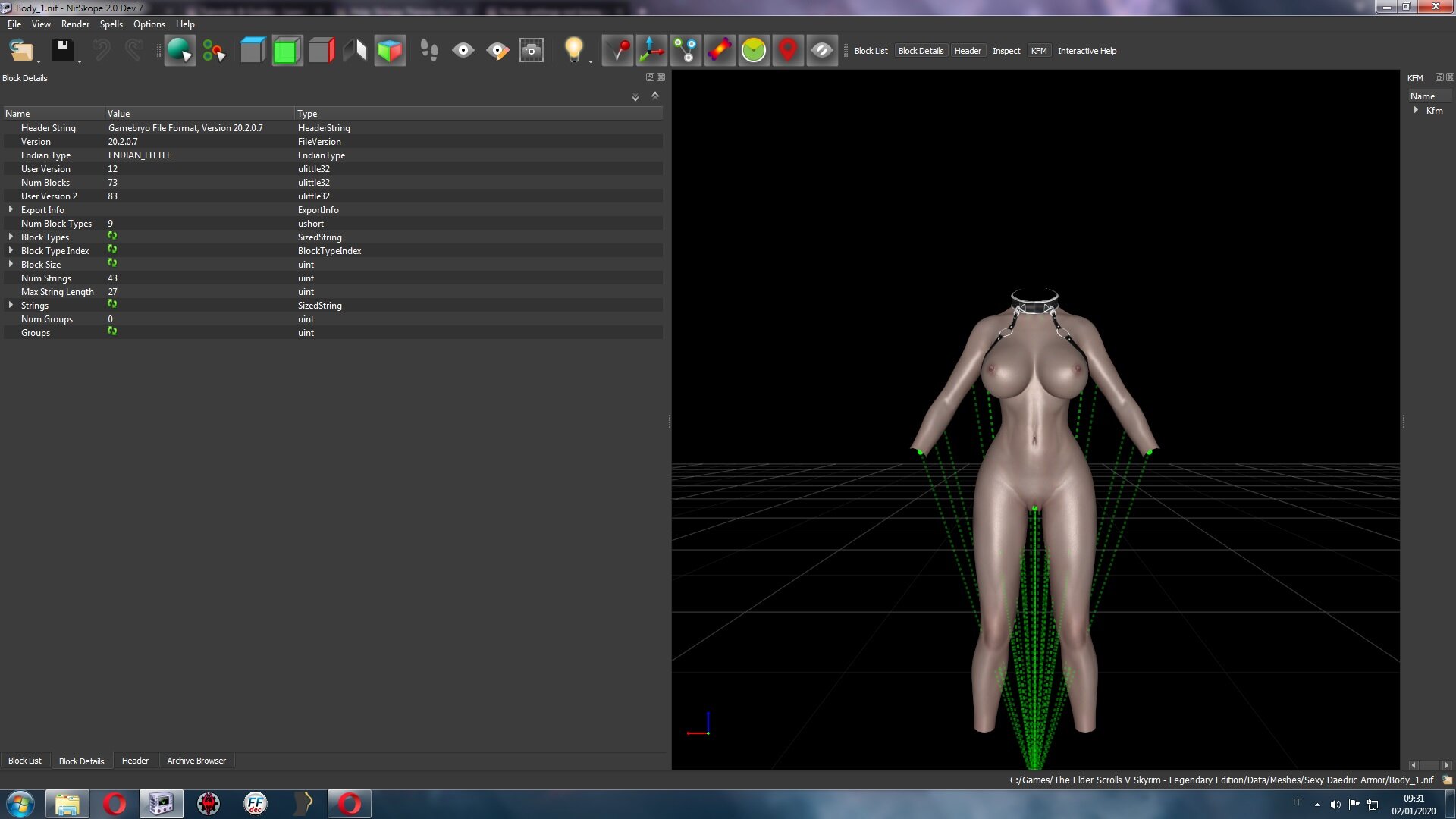Expand the Block Types row

click(11, 237)
